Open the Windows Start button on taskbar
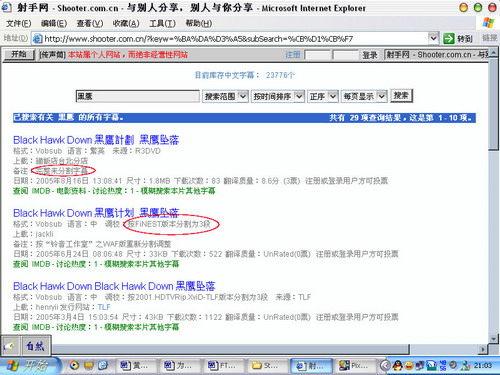Screen dimensions: 500x375 click(x=30, y=366)
